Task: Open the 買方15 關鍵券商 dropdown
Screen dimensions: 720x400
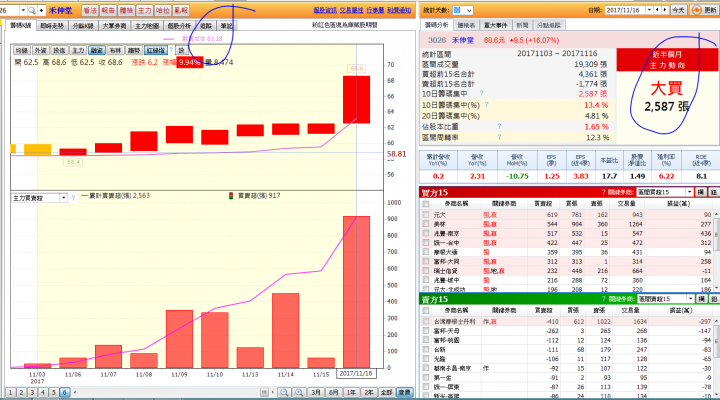Action: click(665, 192)
